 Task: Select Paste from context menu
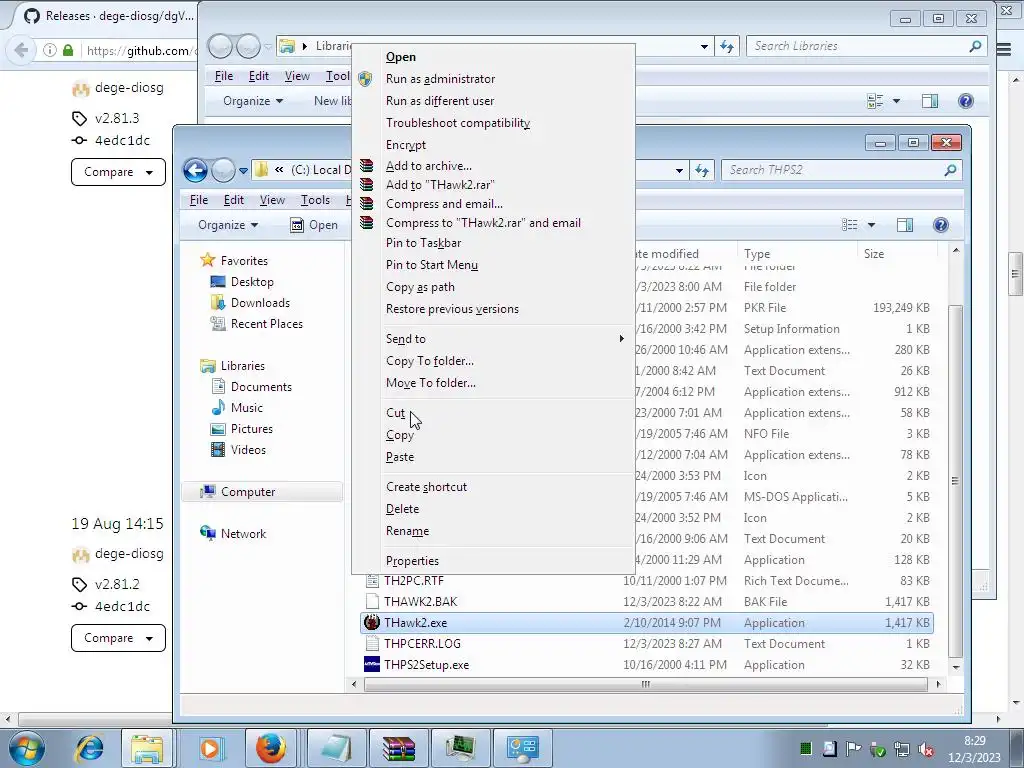point(400,457)
